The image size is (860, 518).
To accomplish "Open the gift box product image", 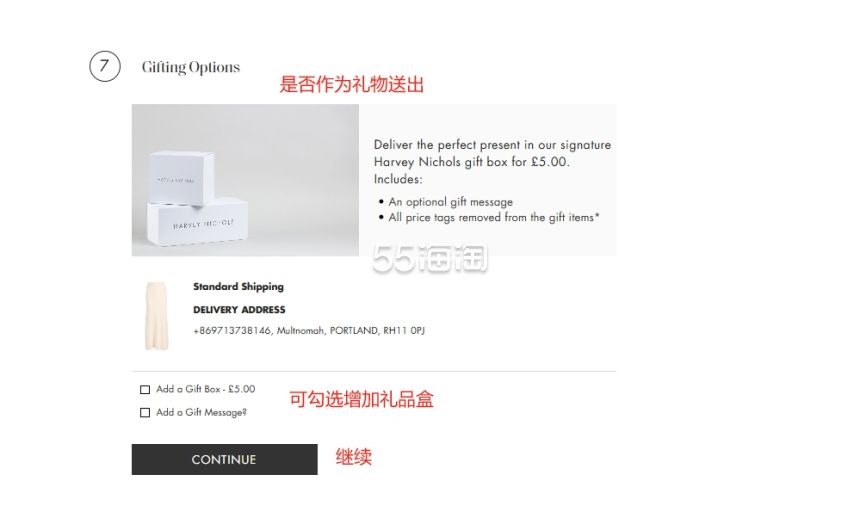I will click(x=245, y=180).
